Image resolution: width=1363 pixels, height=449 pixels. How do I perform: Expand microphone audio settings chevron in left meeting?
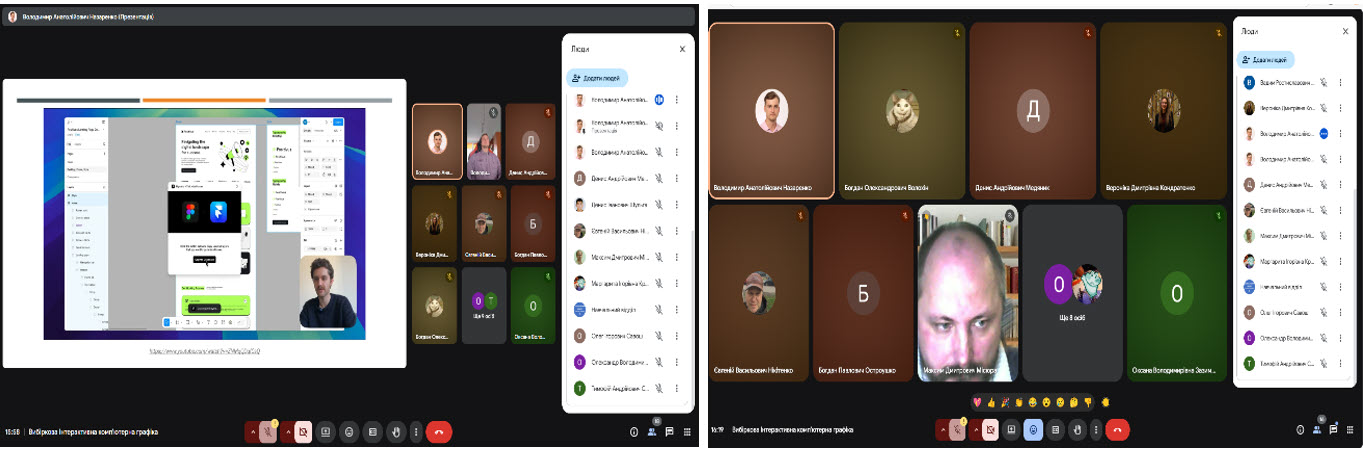click(x=253, y=431)
